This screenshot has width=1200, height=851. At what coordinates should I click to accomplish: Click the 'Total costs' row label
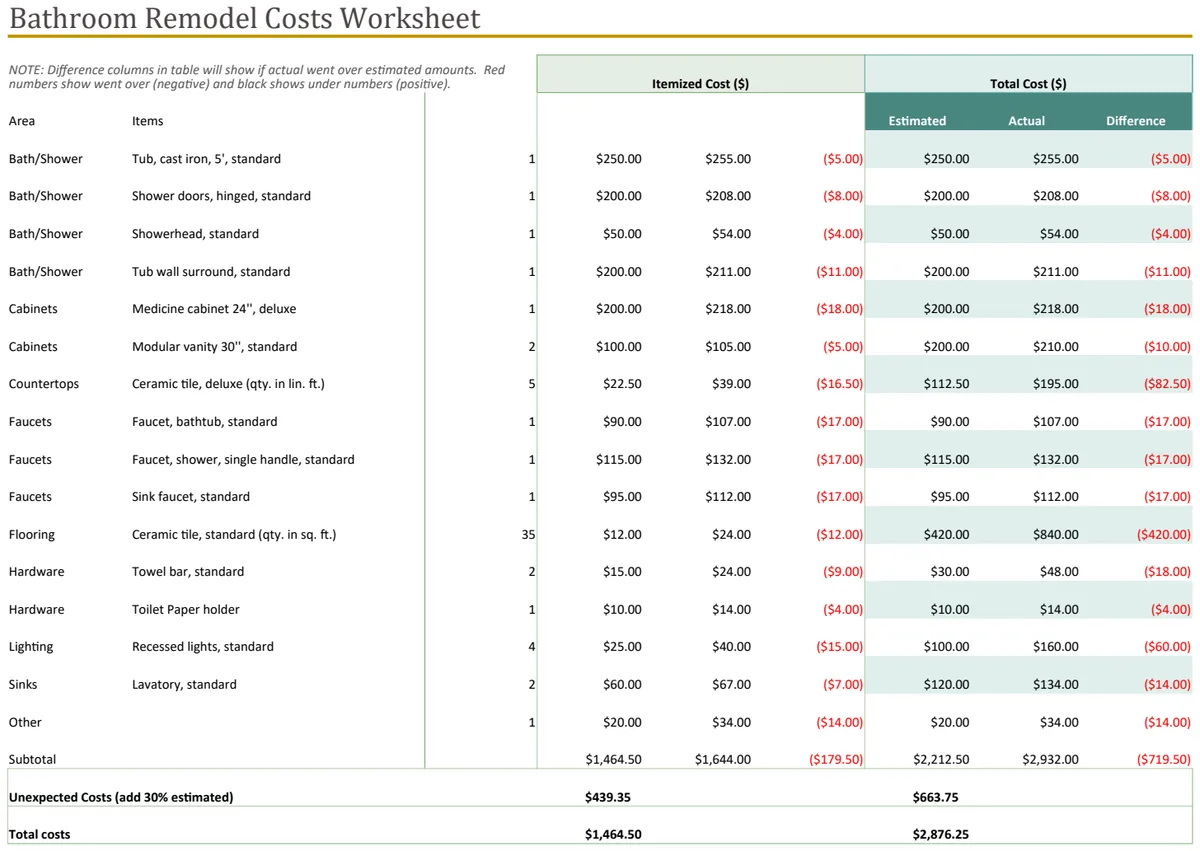[x=40, y=835]
